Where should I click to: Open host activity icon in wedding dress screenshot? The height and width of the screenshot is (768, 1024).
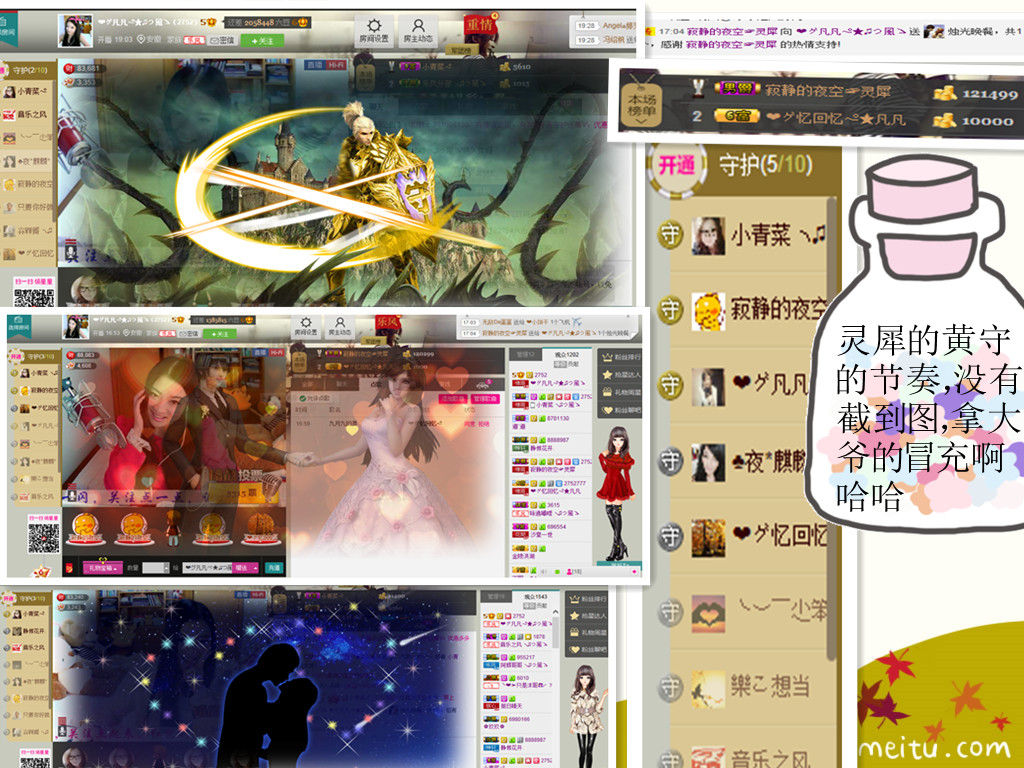click(340, 326)
